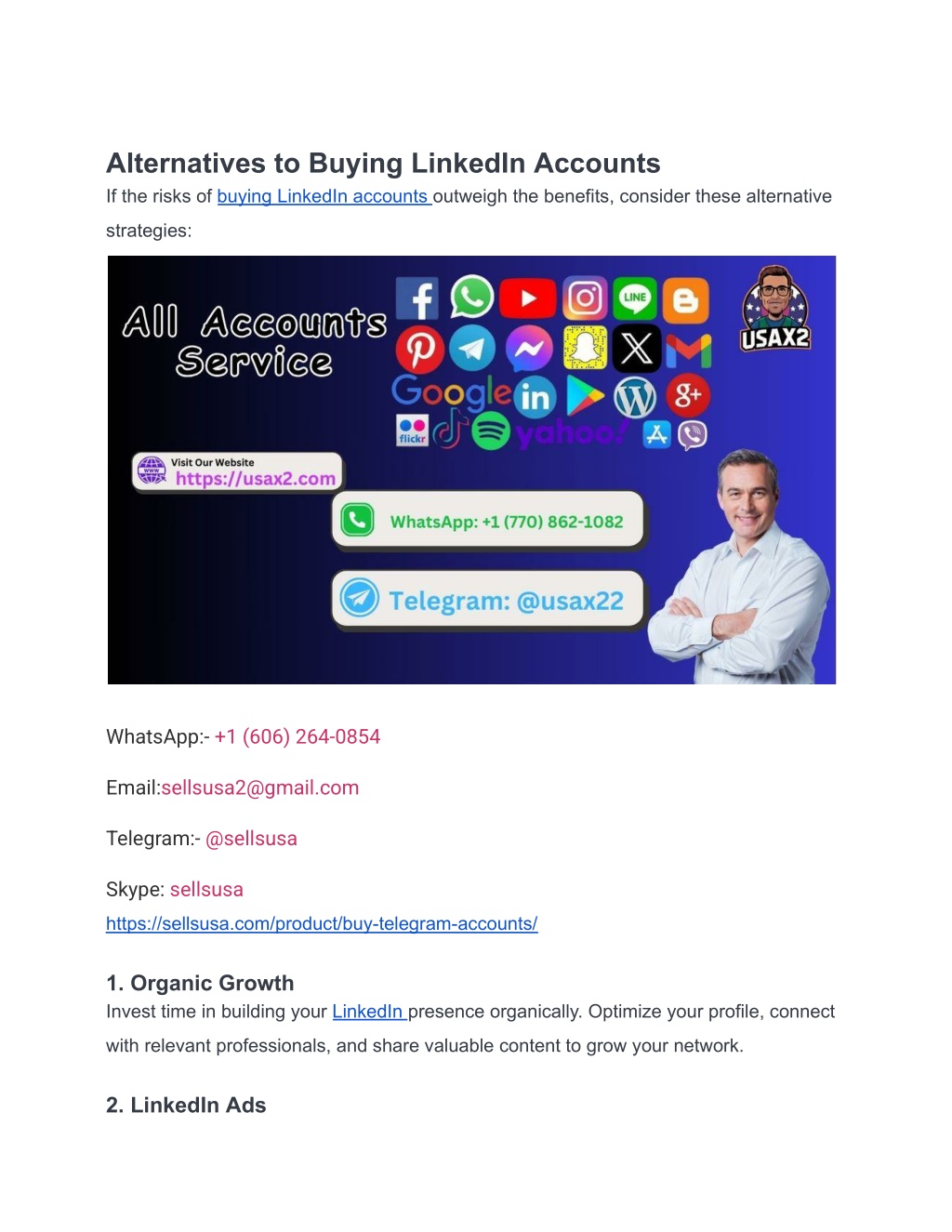
Task: Open the sellsusa.com buy-telegram-accounts URL
Action: click(x=322, y=923)
